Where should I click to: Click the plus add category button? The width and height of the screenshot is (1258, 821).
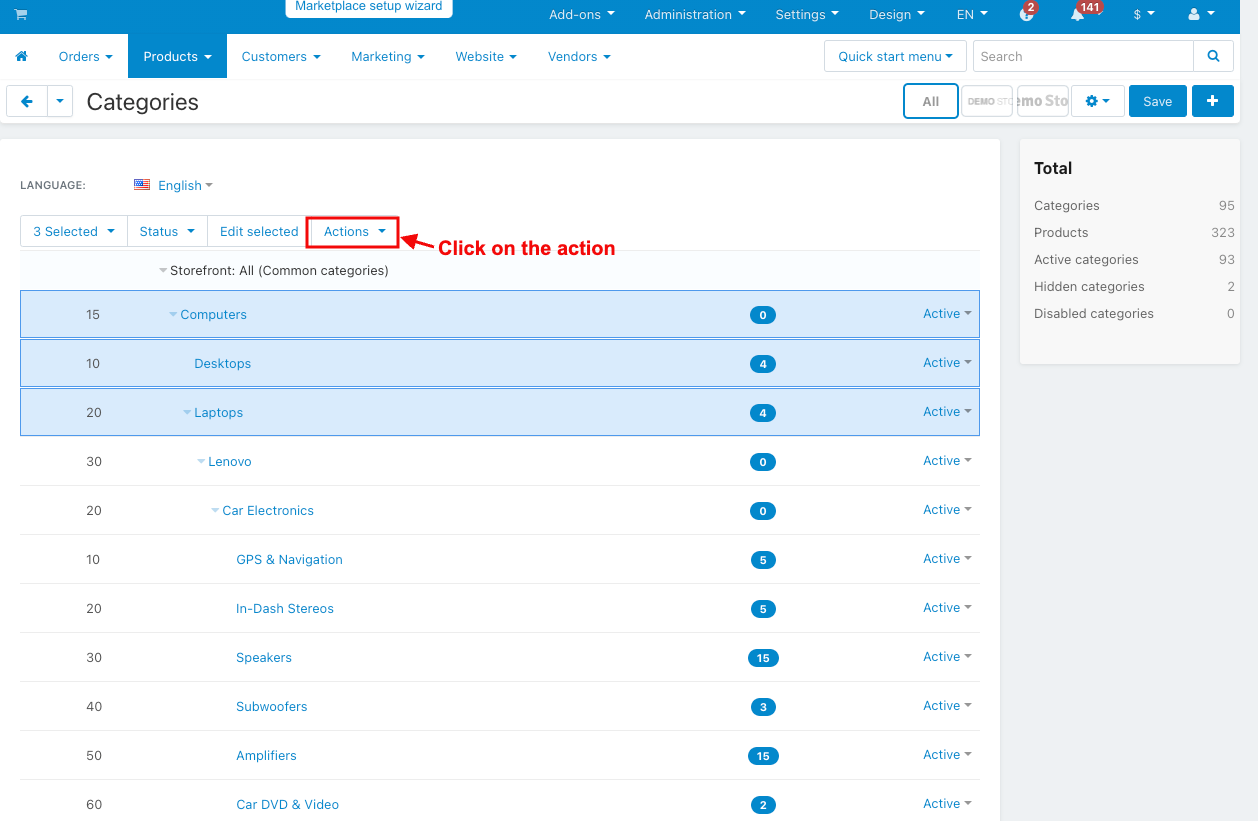pos(1212,101)
